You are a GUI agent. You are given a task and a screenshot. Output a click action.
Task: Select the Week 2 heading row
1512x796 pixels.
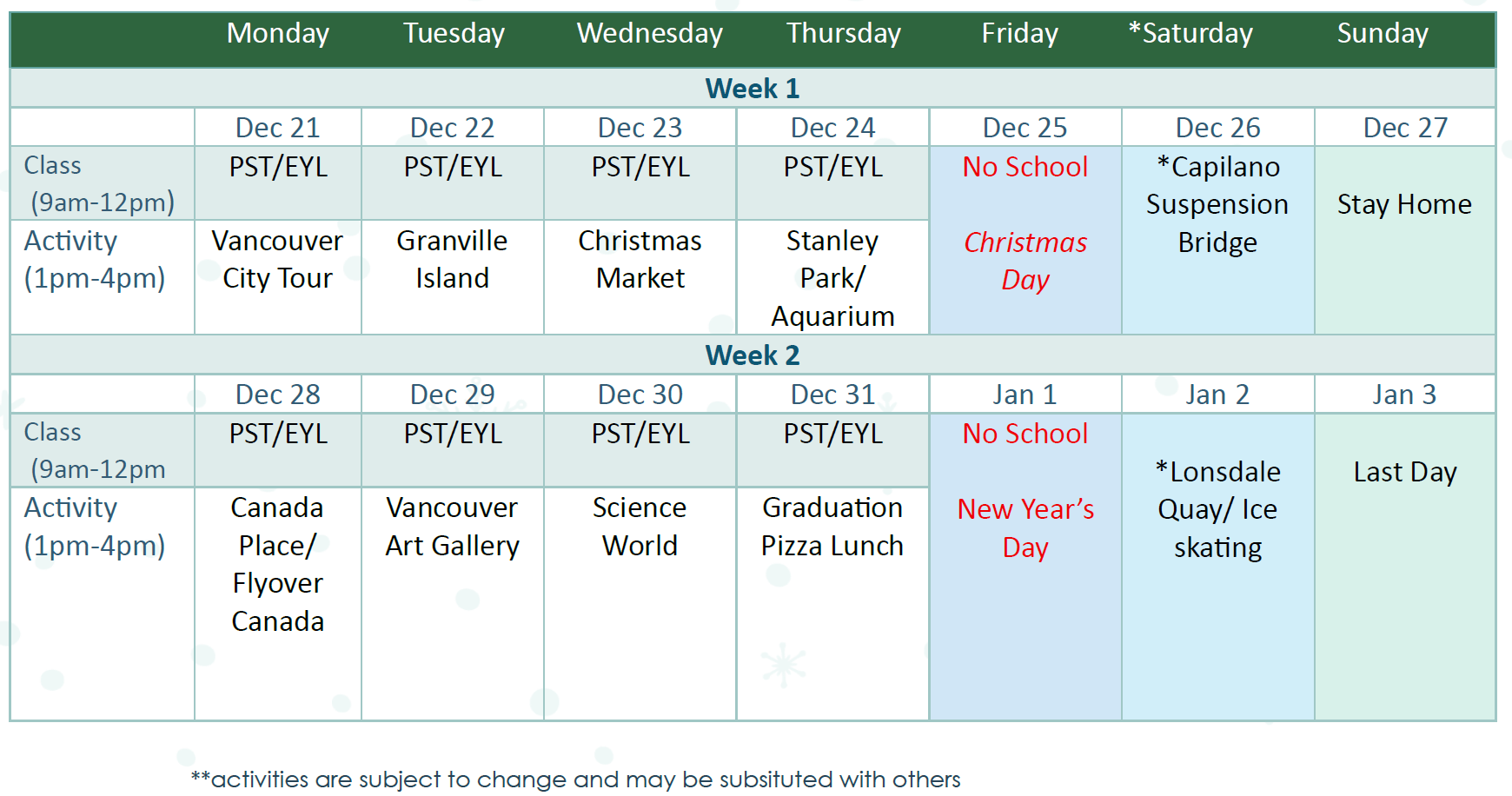(753, 355)
